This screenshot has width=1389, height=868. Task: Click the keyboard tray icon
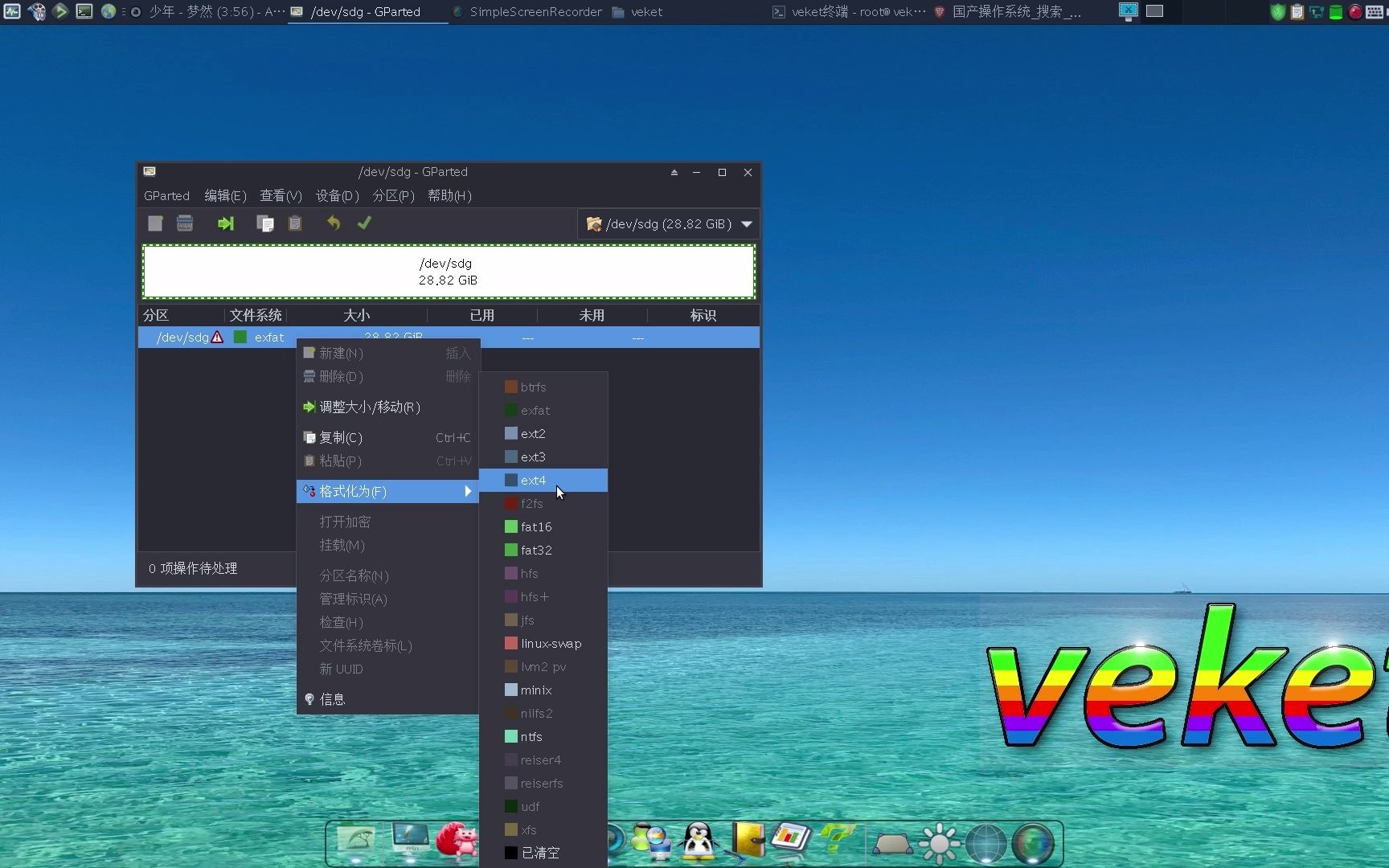(1375, 12)
